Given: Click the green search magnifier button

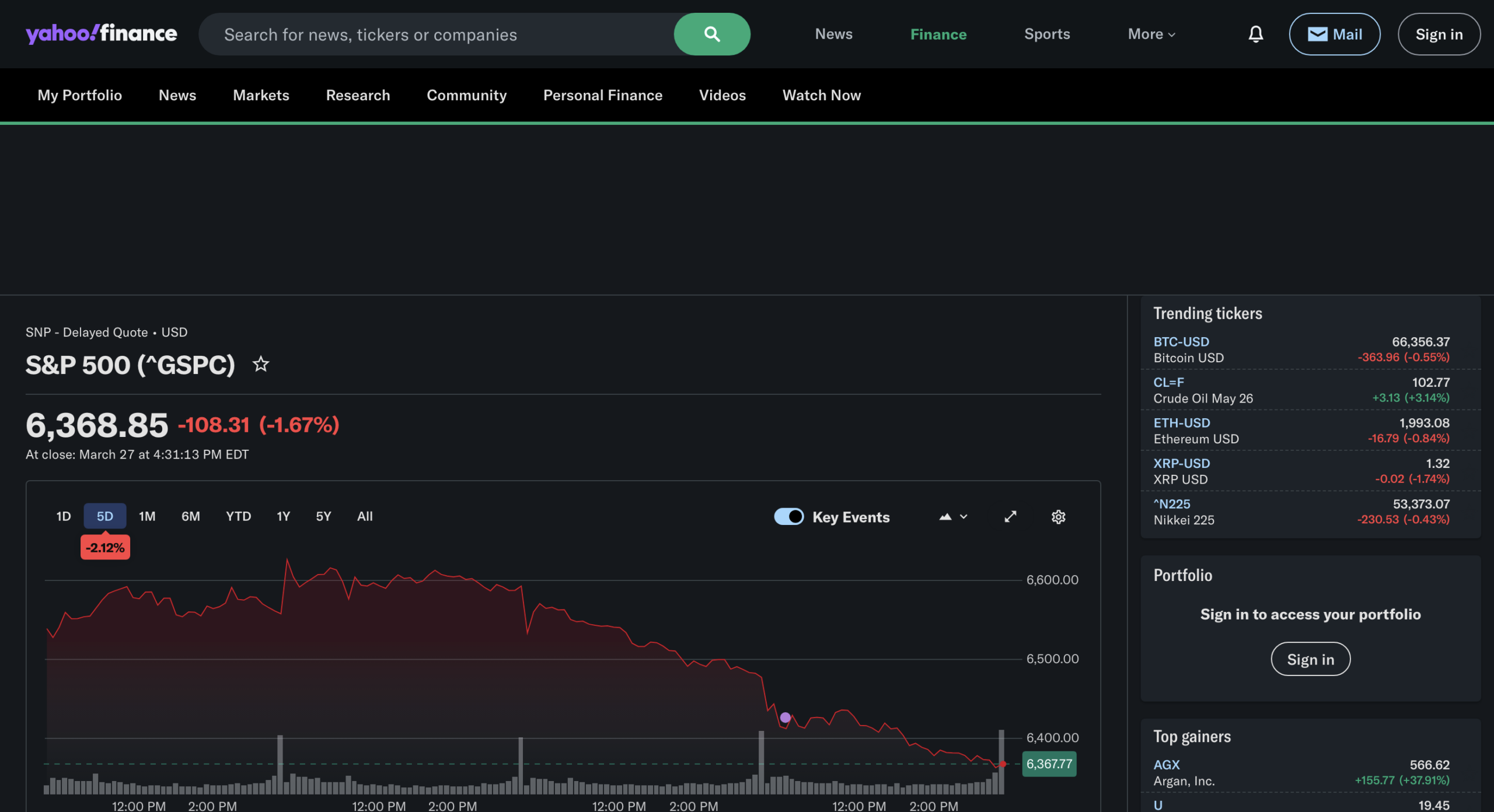Looking at the screenshot, I should [711, 34].
